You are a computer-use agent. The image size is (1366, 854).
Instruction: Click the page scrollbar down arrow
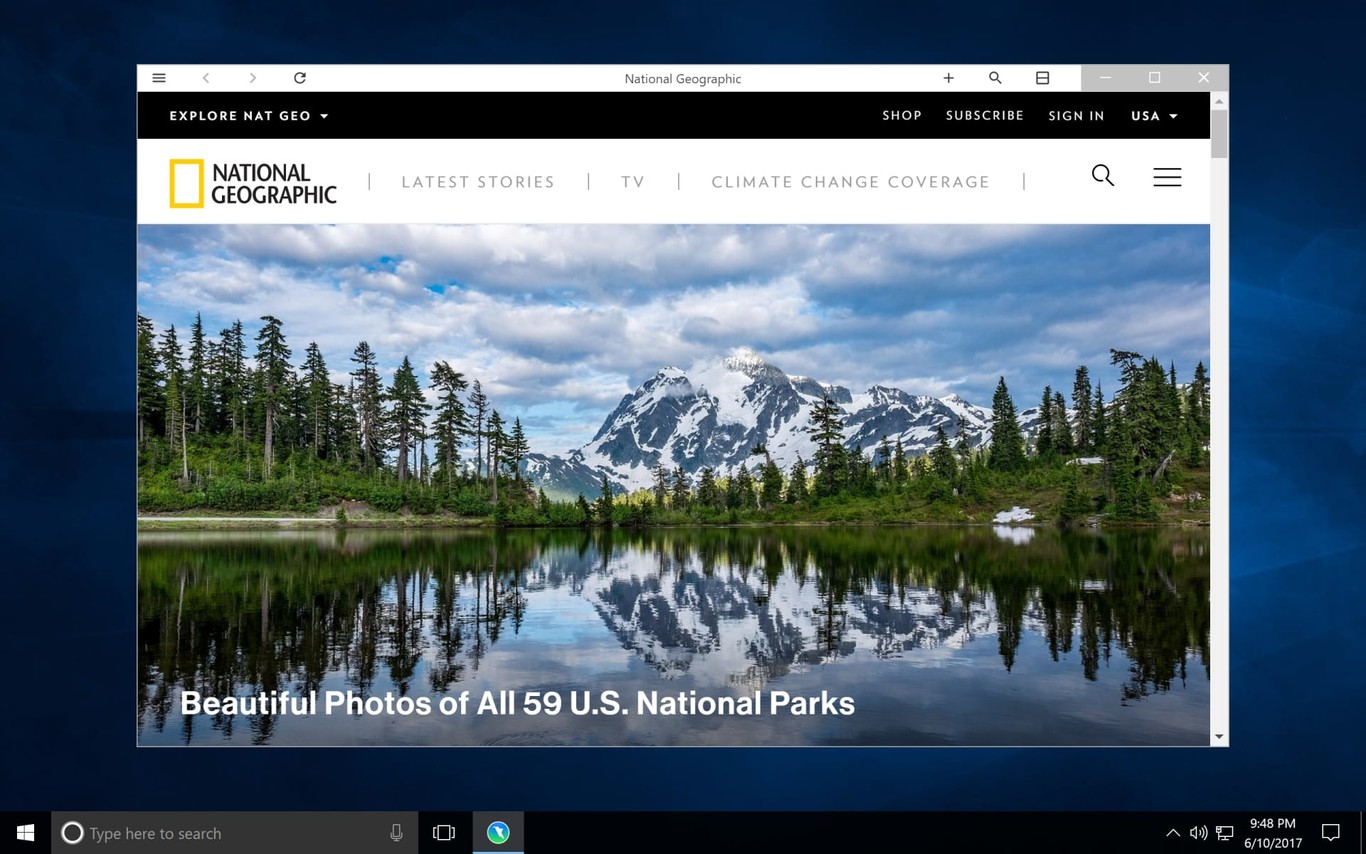tap(1219, 736)
